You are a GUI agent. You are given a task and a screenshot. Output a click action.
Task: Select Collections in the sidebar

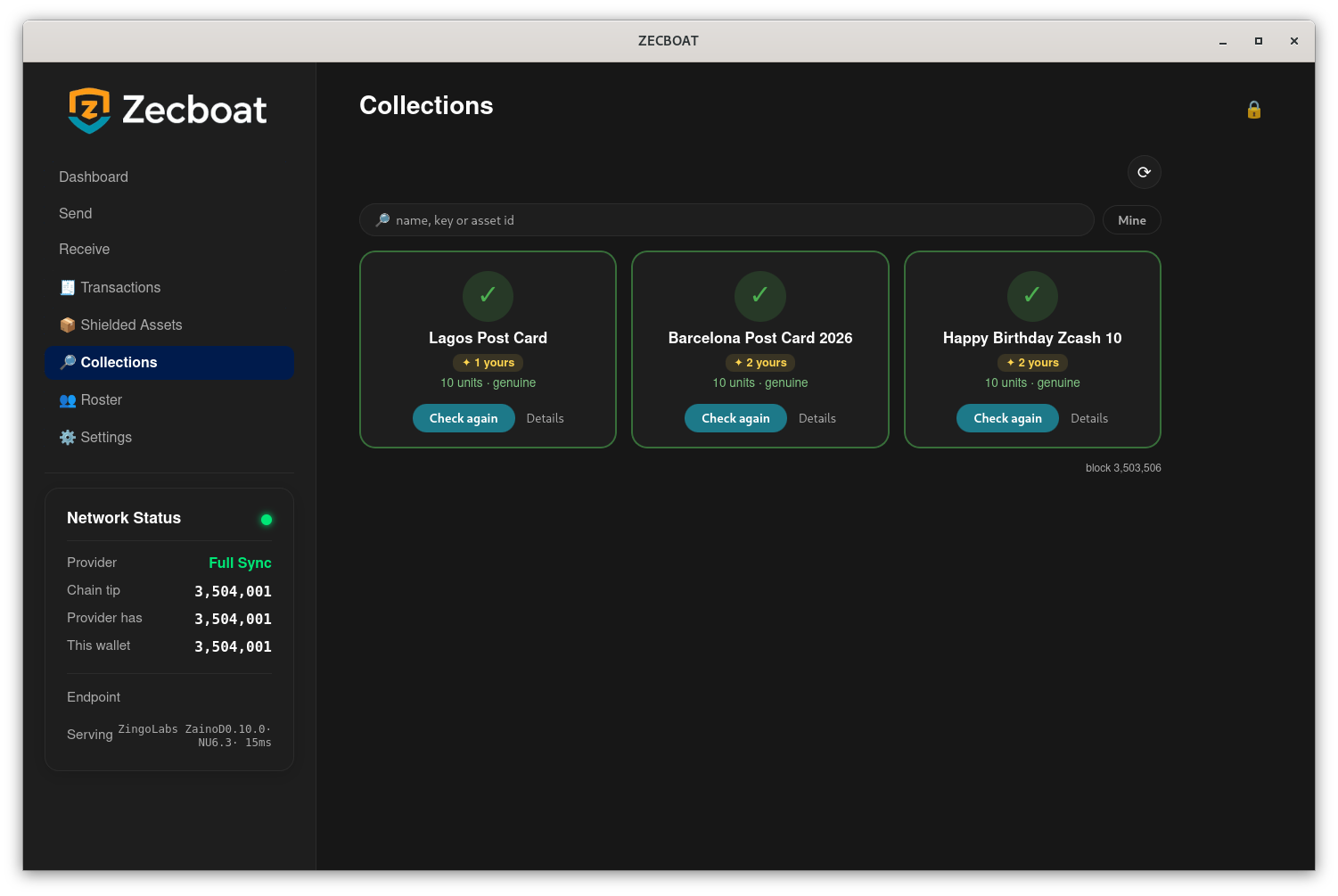tap(169, 362)
